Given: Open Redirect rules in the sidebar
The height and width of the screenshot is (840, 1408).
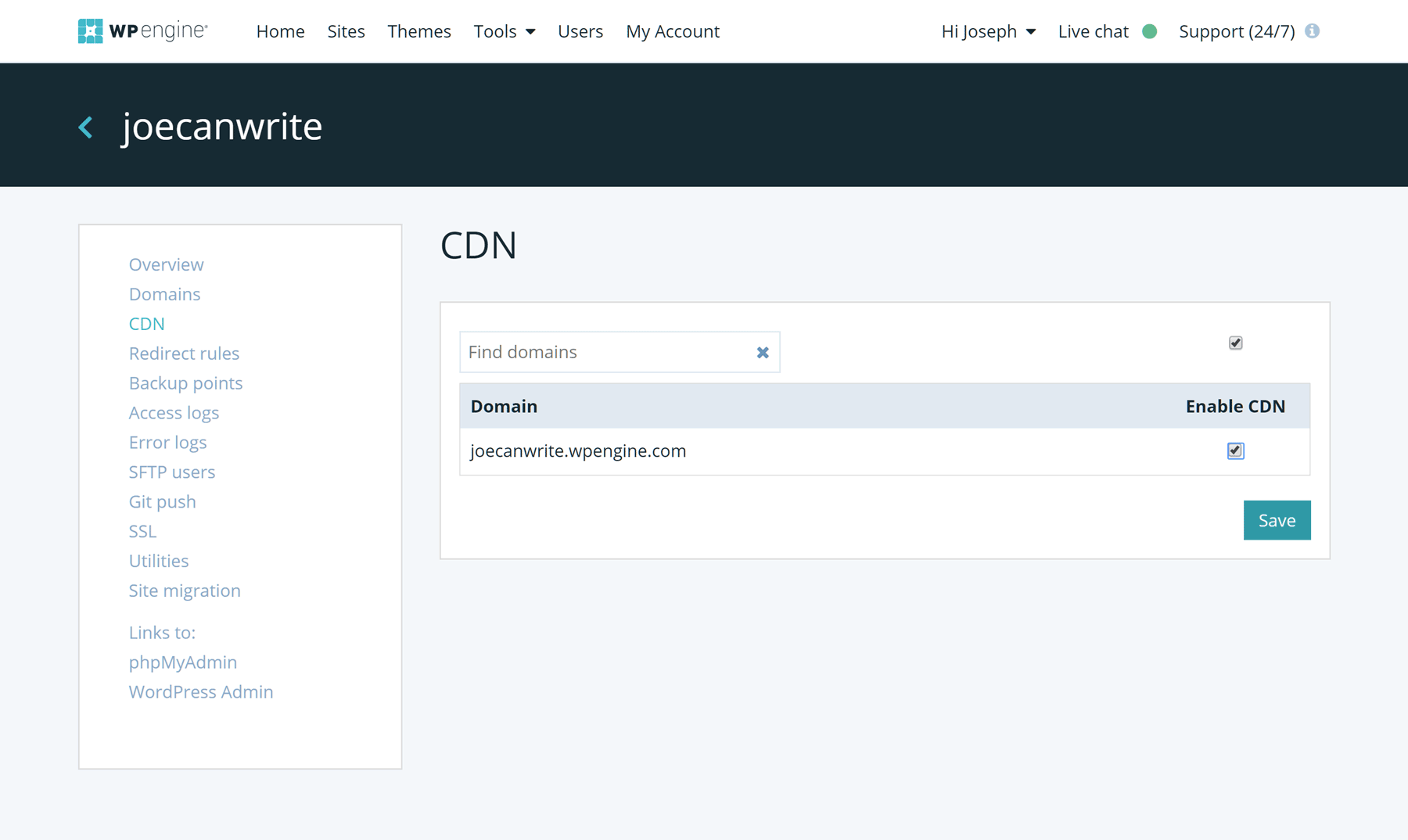Looking at the screenshot, I should (x=184, y=354).
